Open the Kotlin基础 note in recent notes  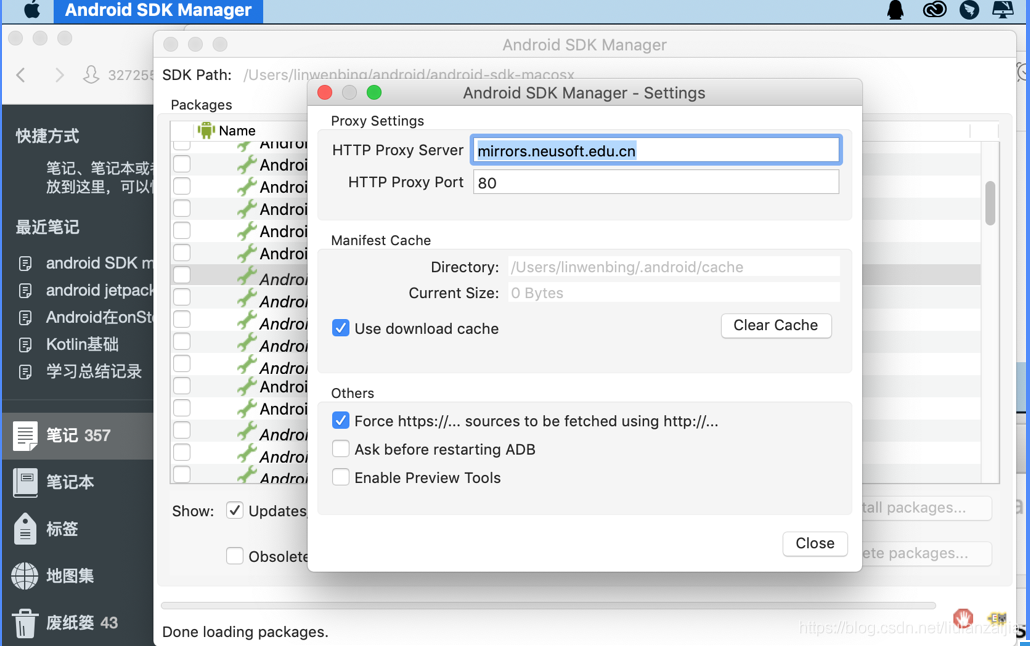pos(84,345)
